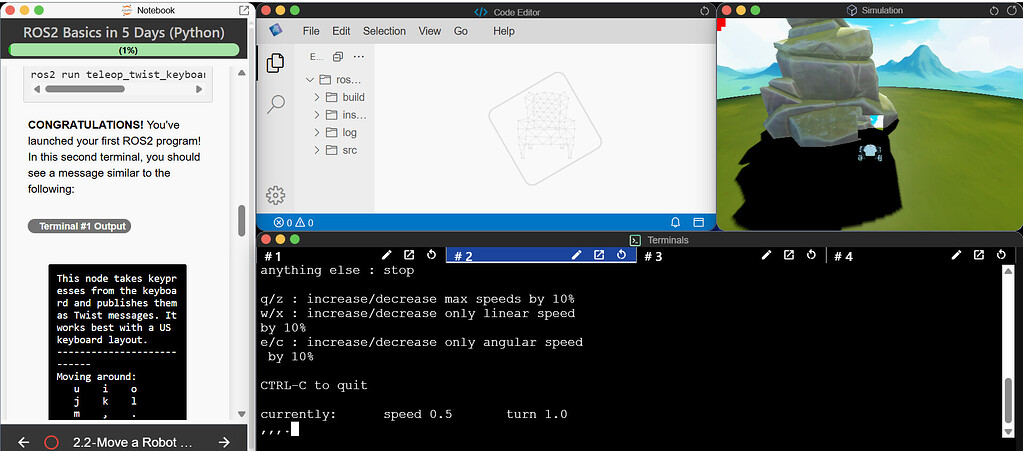
Task: Restart terminal #4 with the reload icon
Action: coord(1001,255)
